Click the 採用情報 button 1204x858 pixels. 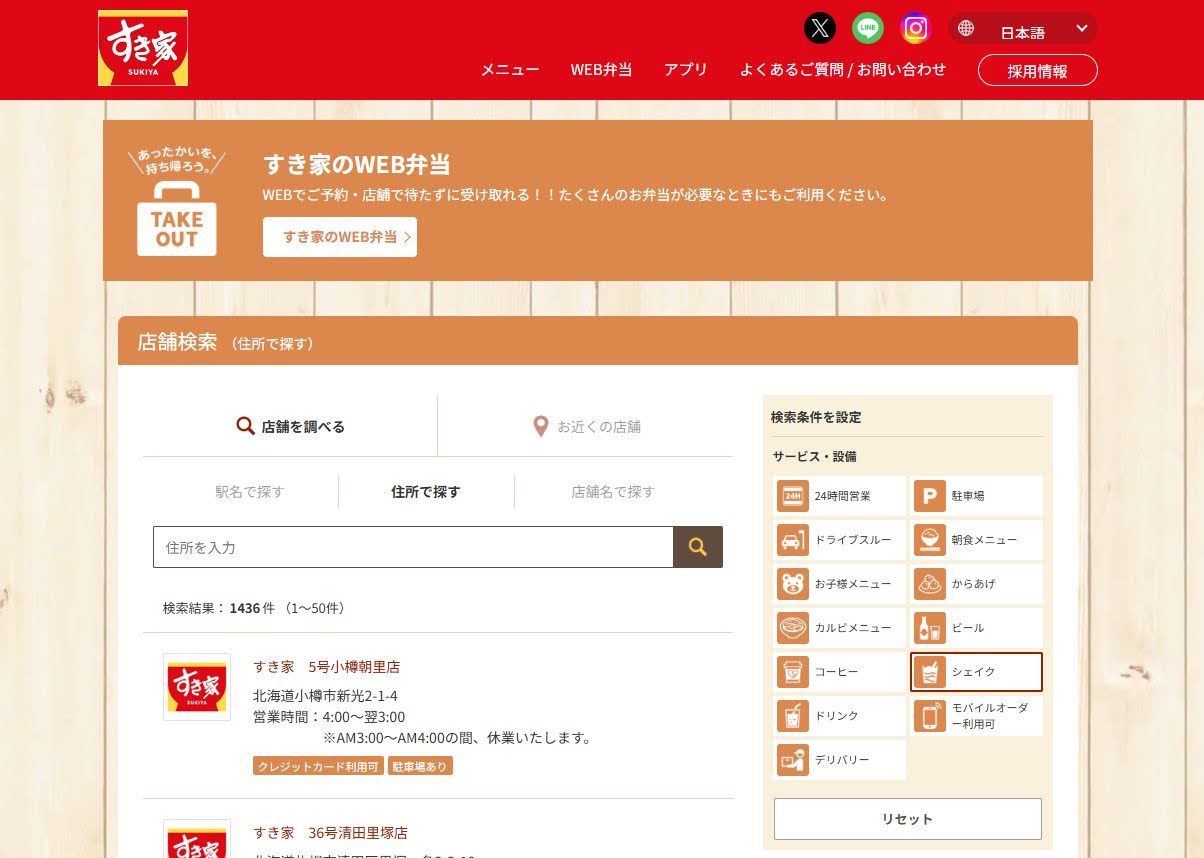(x=1037, y=71)
